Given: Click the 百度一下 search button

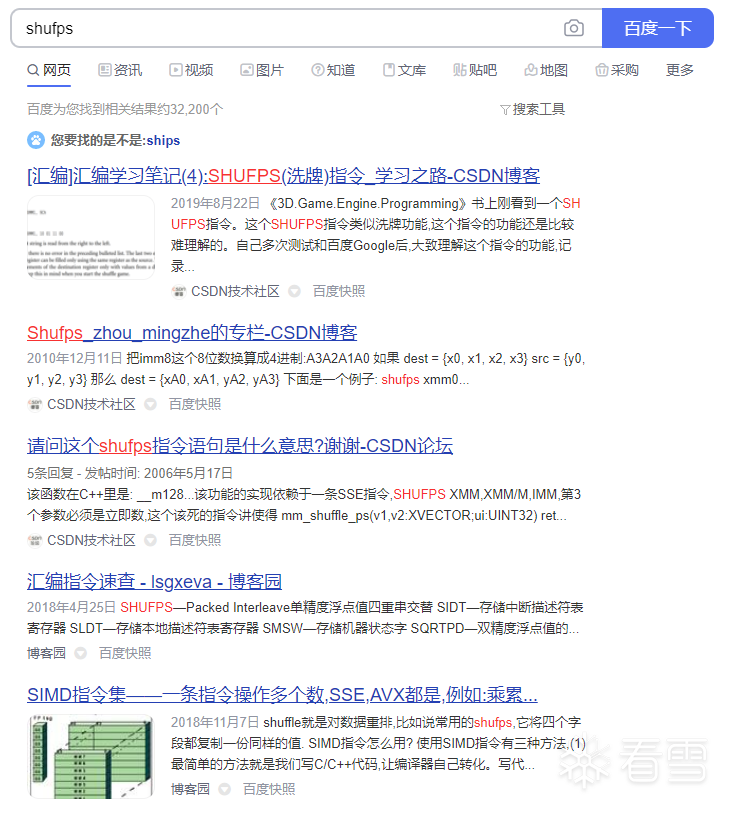Looking at the screenshot, I should click(657, 28).
